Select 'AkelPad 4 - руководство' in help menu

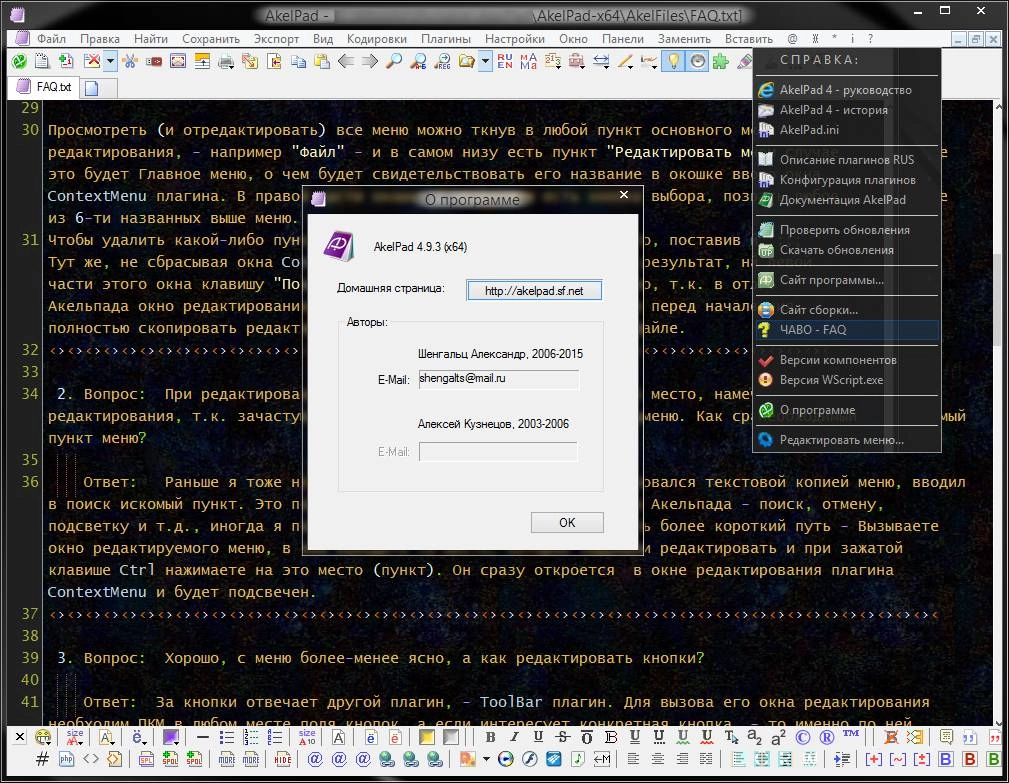coord(847,89)
